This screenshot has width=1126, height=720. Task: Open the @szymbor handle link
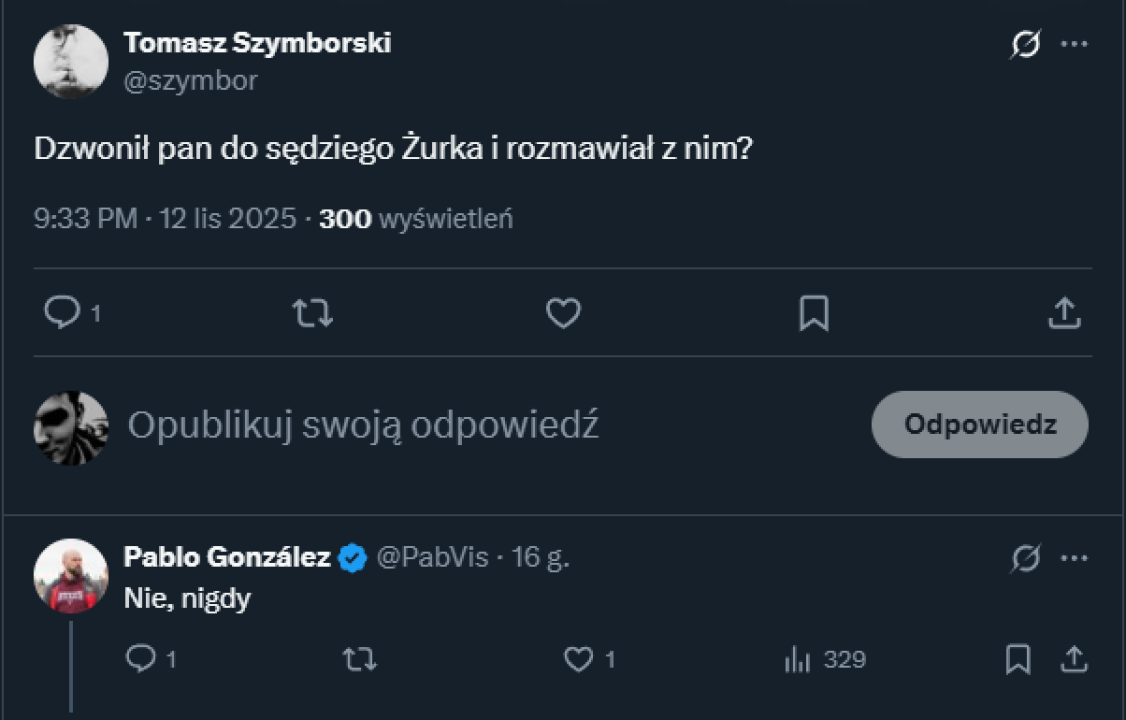click(x=190, y=81)
